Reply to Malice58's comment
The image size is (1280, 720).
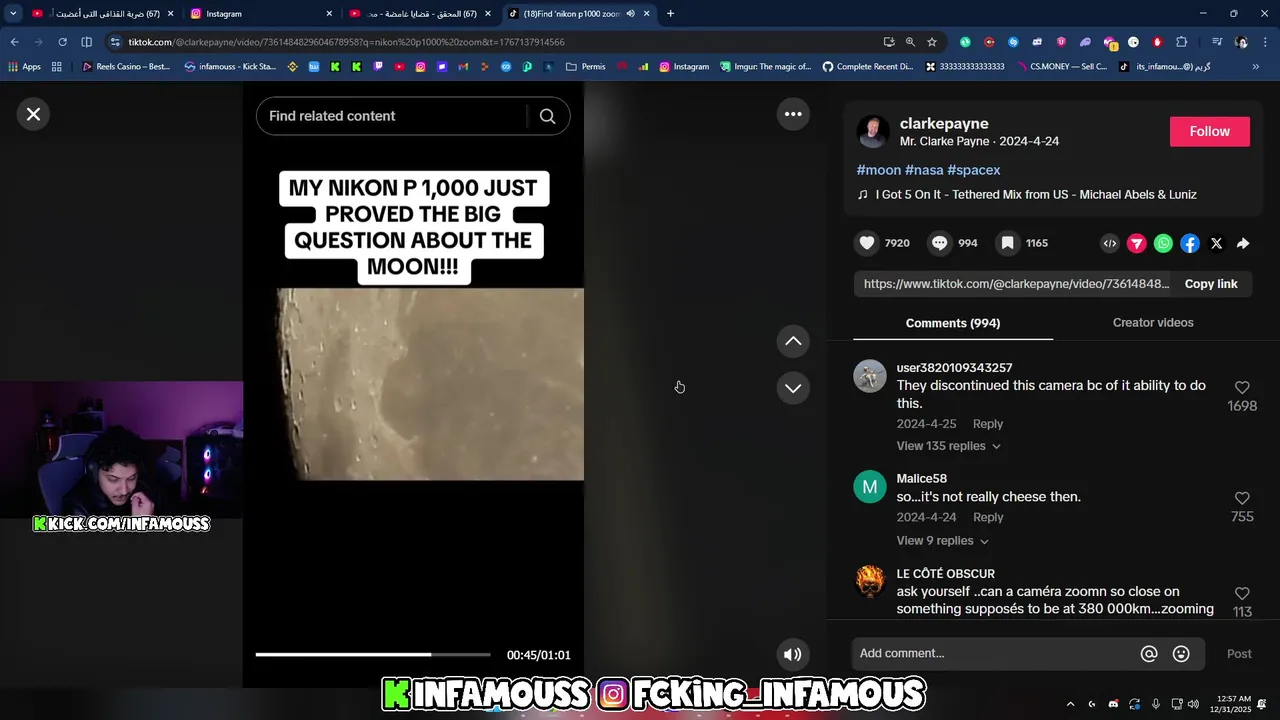988,517
